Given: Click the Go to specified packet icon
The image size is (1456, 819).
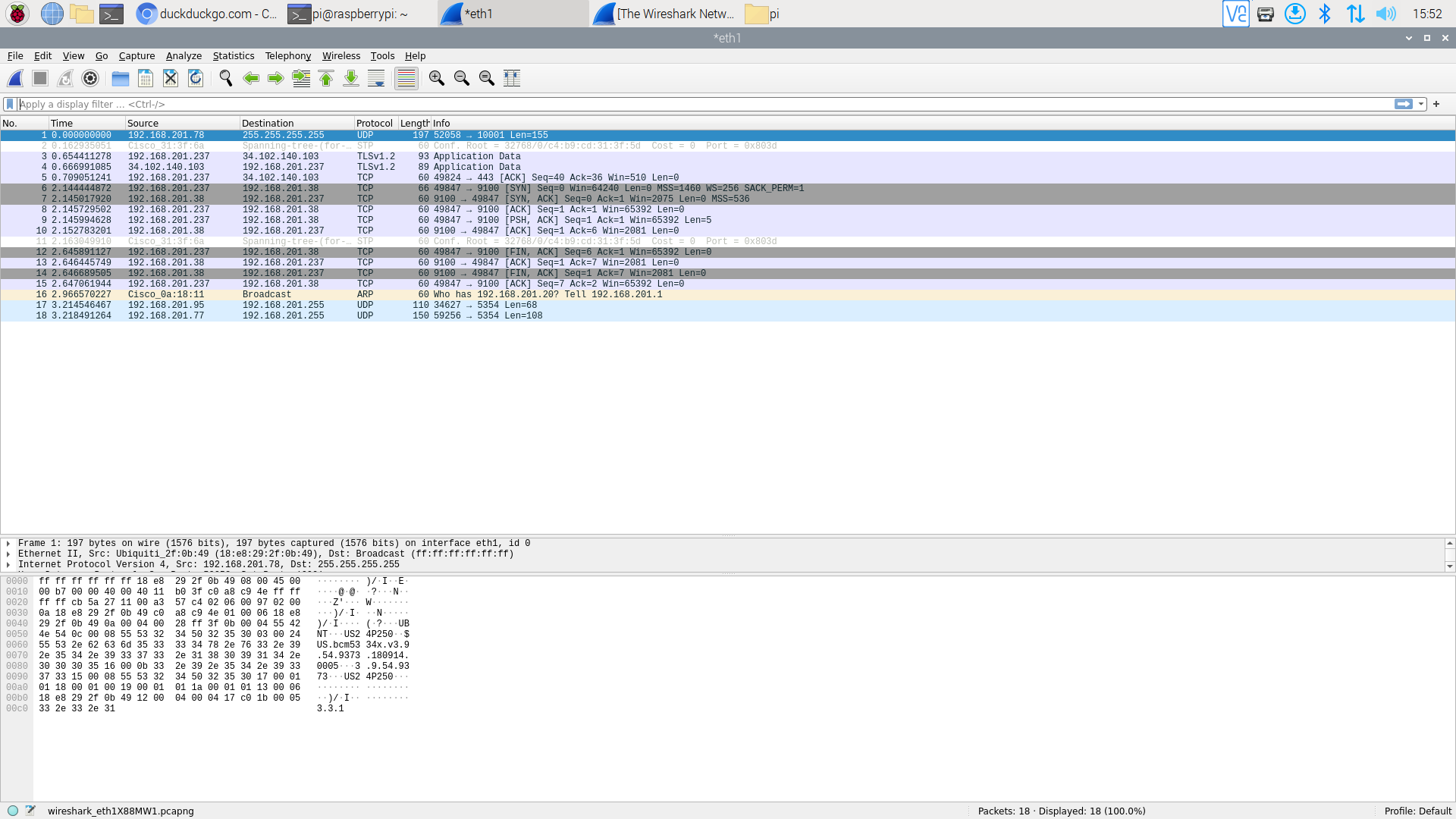Looking at the screenshot, I should 301,78.
